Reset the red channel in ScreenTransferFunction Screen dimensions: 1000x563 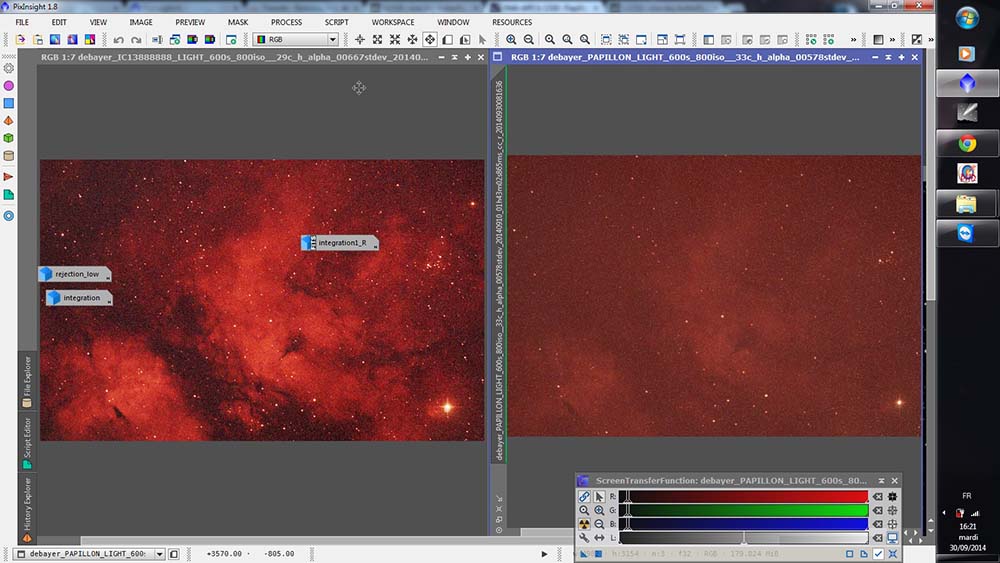[877, 496]
